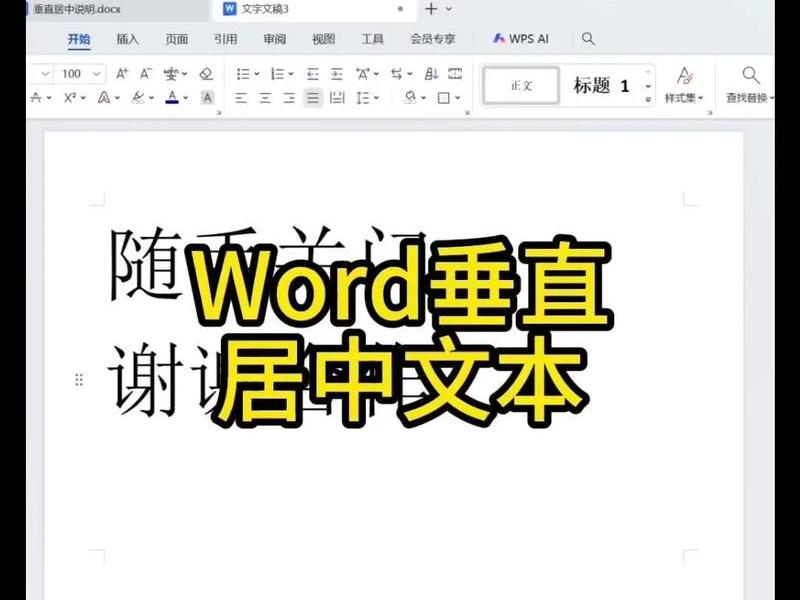Open the Chinese layout icon
The image size is (800, 600).
click(x=363, y=74)
